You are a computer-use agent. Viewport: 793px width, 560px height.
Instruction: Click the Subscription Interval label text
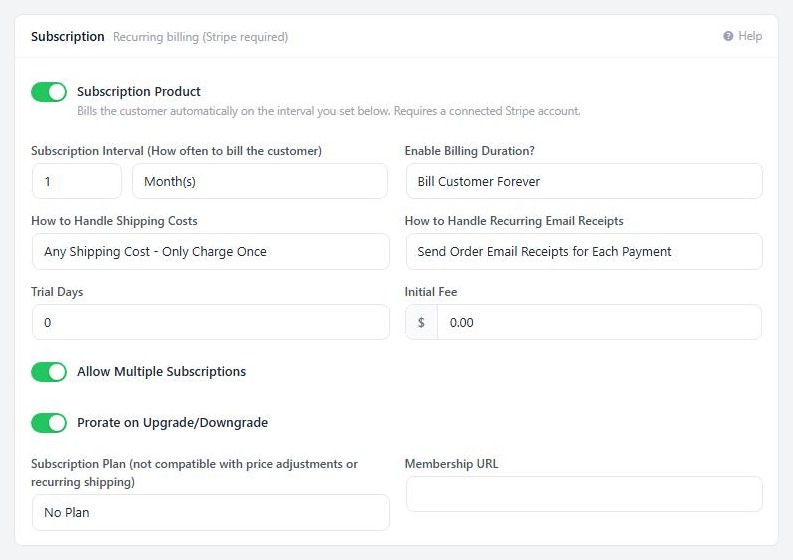pyautogui.click(x=177, y=151)
